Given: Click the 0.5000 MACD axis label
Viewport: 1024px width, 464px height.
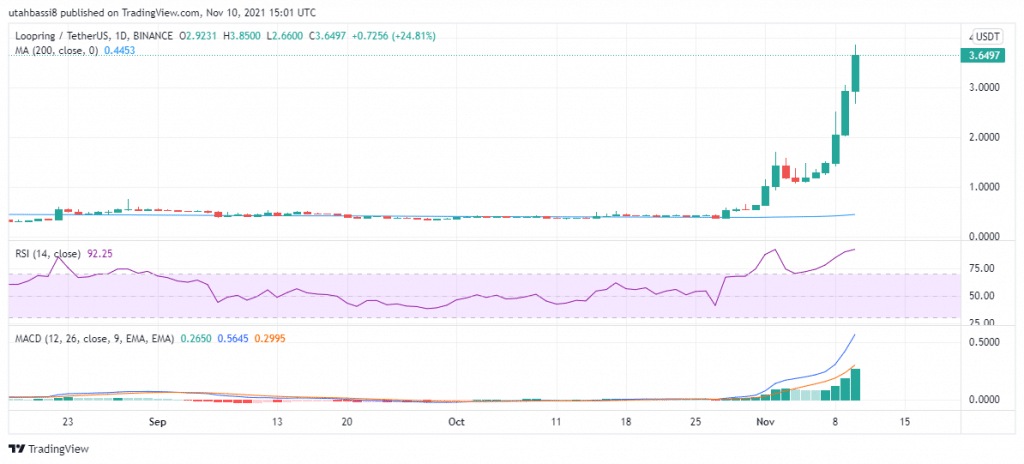Looking at the screenshot, I should tap(984, 342).
